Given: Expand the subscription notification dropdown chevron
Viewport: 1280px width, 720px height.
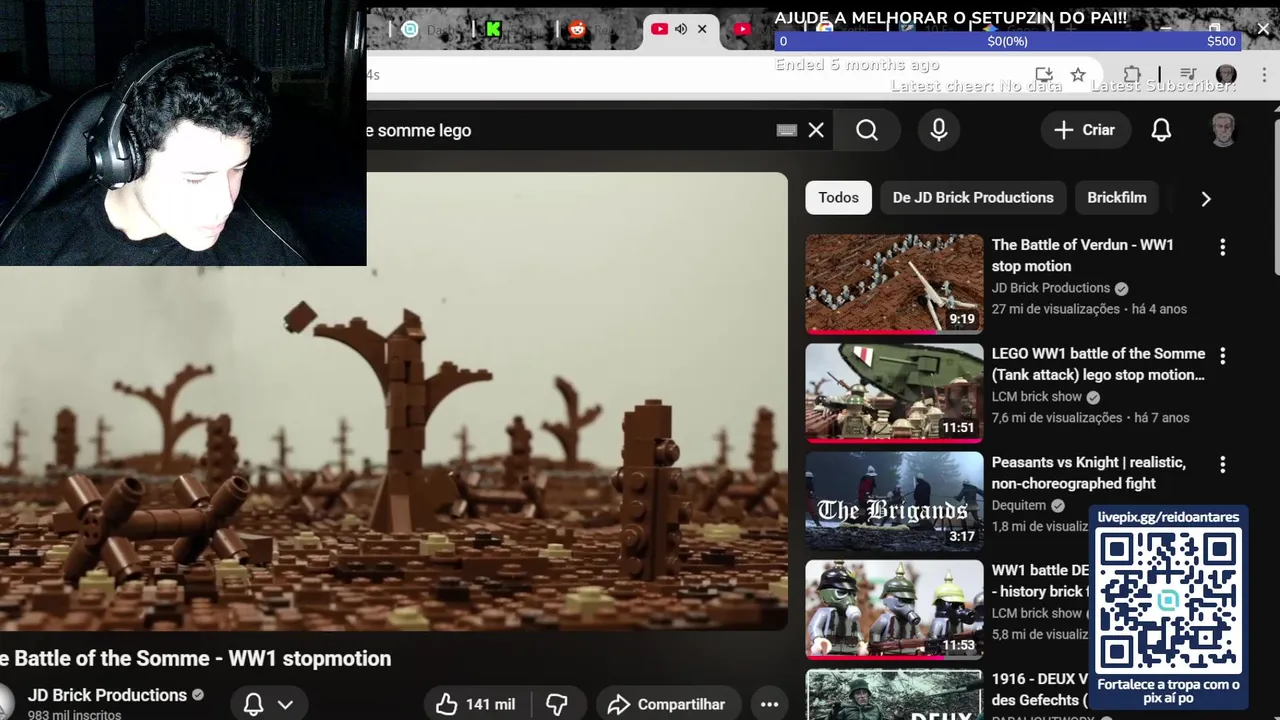Looking at the screenshot, I should [285, 705].
